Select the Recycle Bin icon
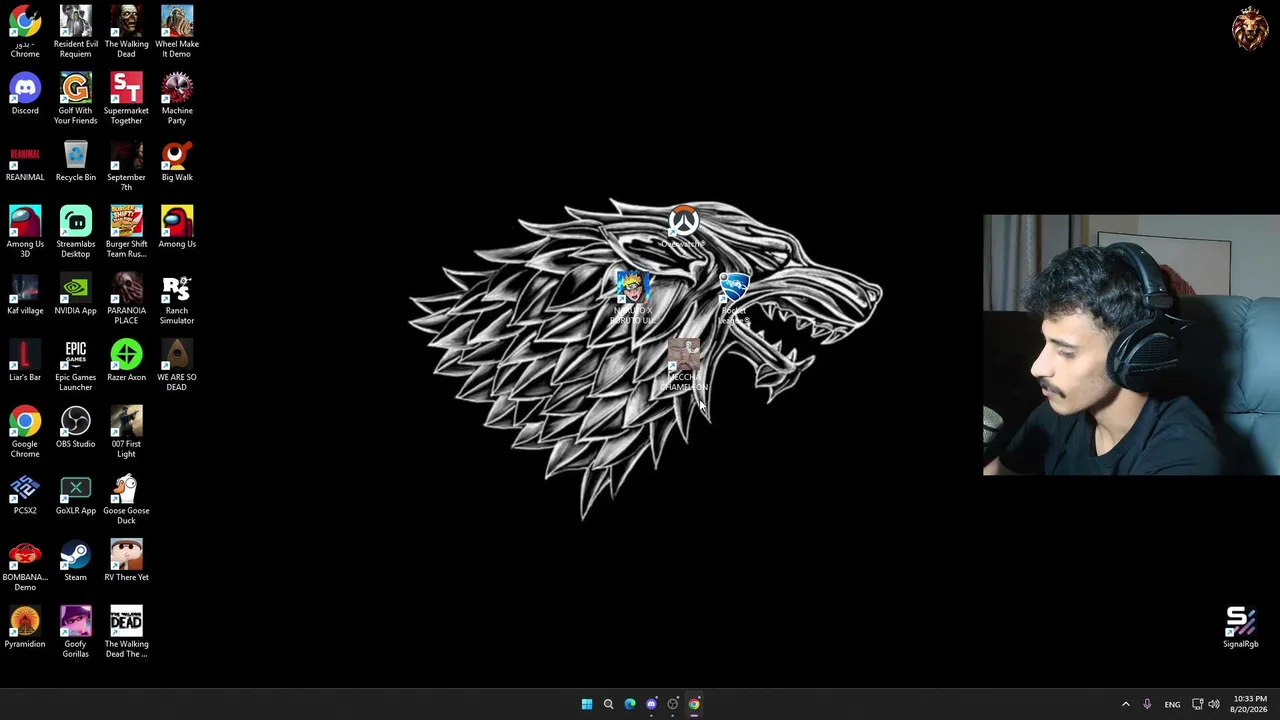 tap(76, 161)
